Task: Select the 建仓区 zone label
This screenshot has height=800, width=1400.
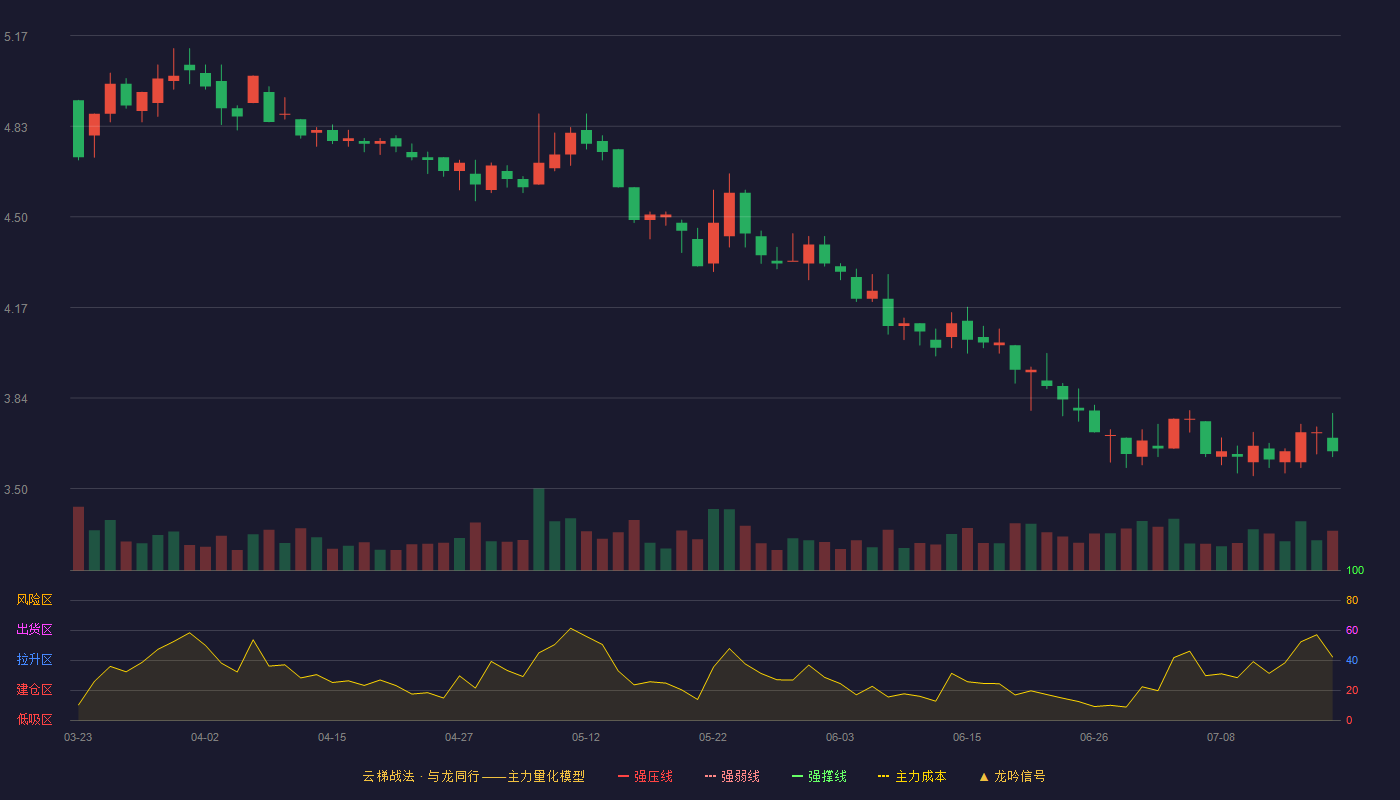Action: coord(34,690)
